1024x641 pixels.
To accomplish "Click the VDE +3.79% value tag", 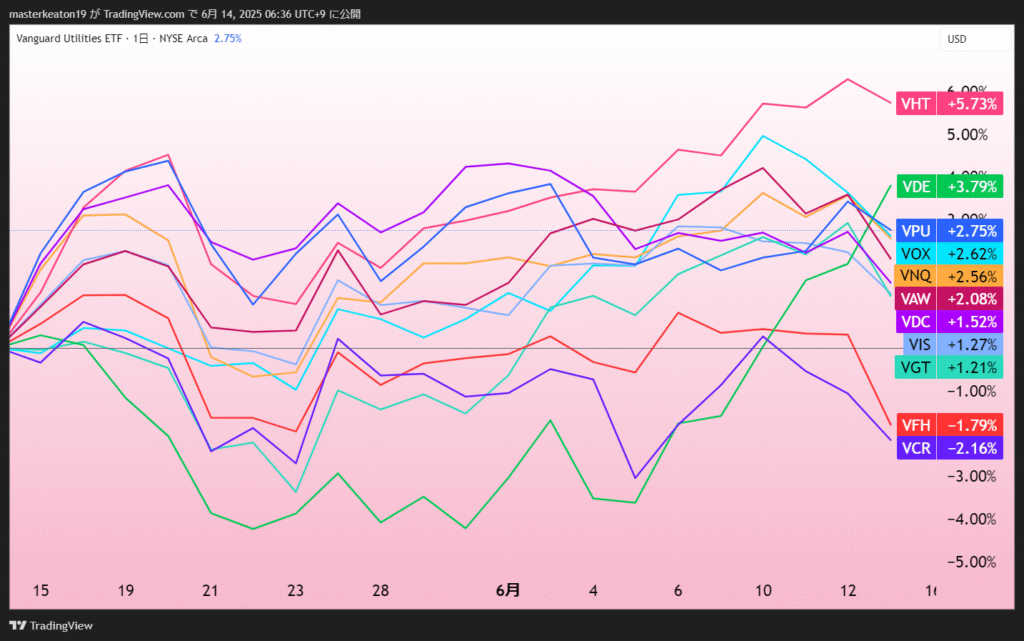I will (970, 187).
